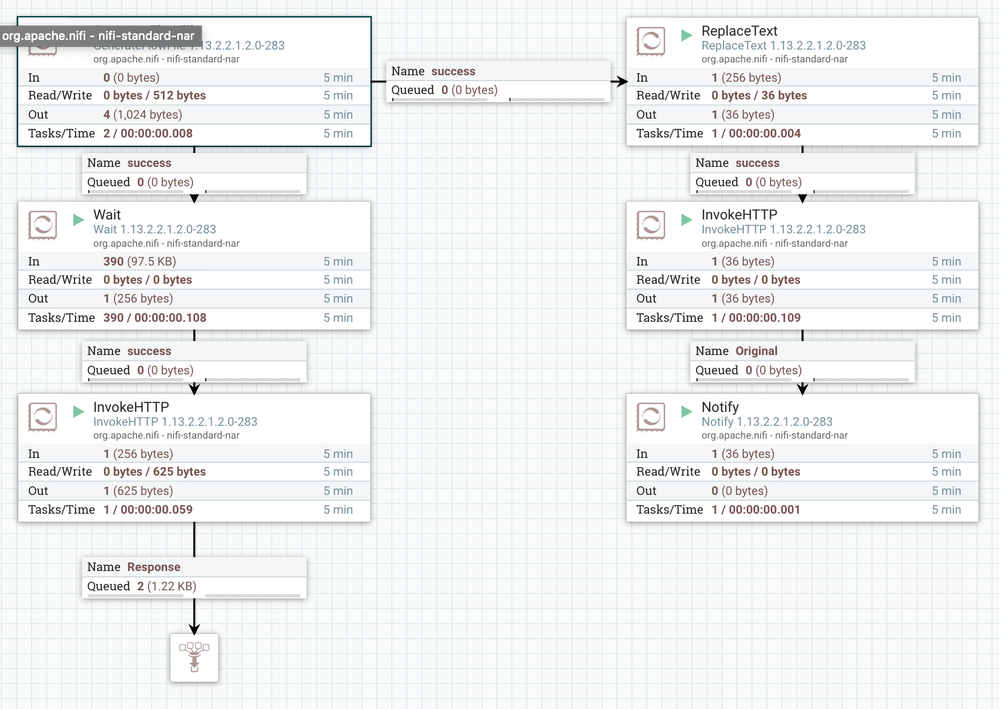The height and width of the screenshot is (709, 999).
Task: Select the success connection above Wait
Action: click(x=194, y=173)
